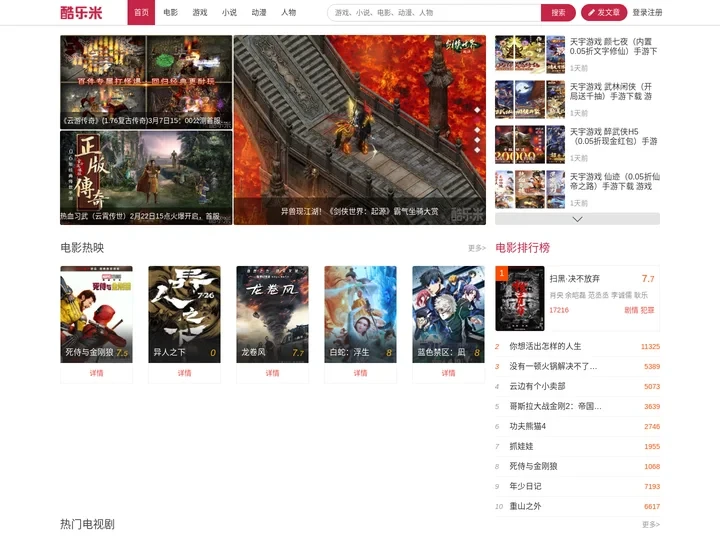Switch to the 小说 navigation tab
This screenshot has width=720, height=540.
click(229, 12)
